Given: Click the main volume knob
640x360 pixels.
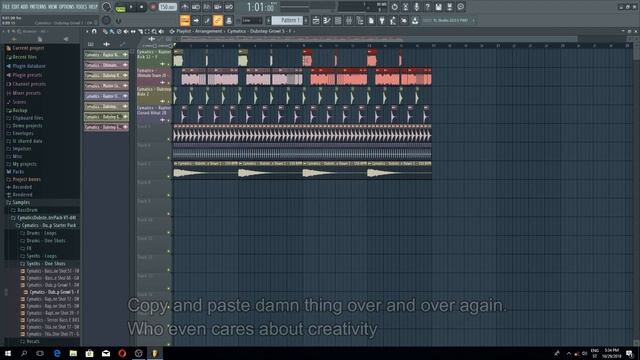Looking at the screenshot, I should (x=107, y=7).
